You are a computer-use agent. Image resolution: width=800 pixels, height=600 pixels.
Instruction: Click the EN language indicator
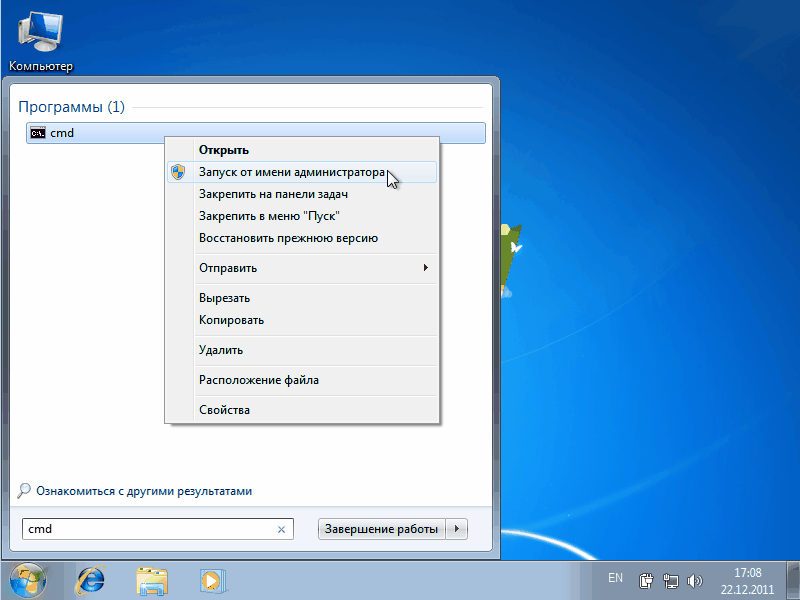tap(615, 578)
